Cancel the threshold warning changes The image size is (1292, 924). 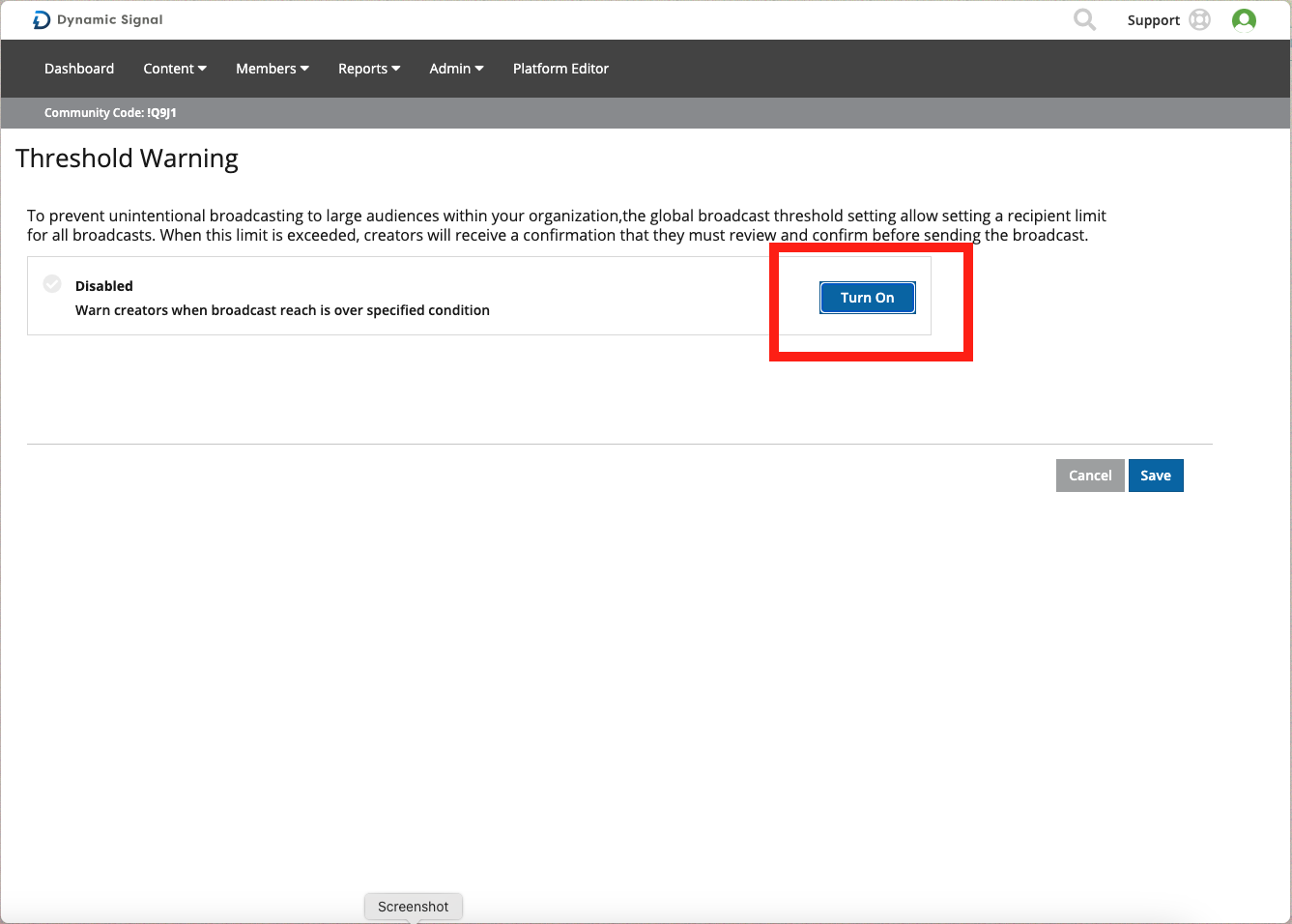tap(1090, 476)
